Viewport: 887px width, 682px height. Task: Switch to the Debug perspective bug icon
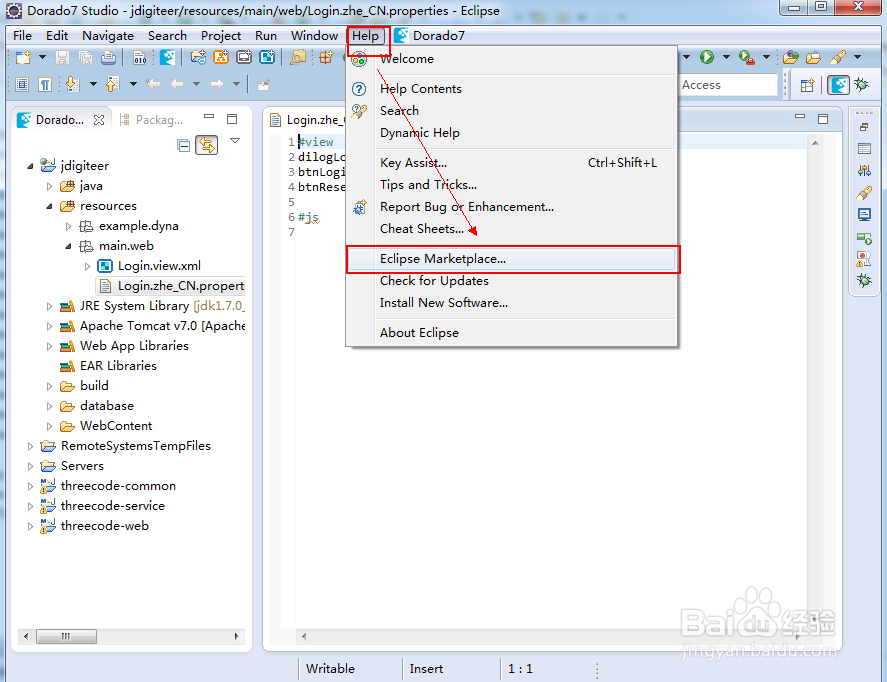[862, 85]
